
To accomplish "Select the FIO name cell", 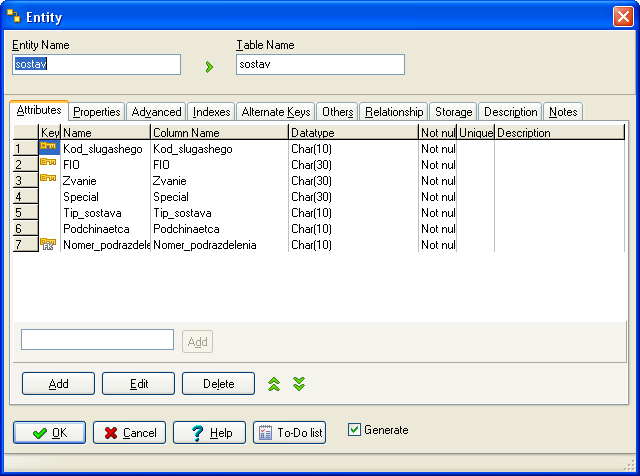I will pyautogui.click(x=106, y=165).
